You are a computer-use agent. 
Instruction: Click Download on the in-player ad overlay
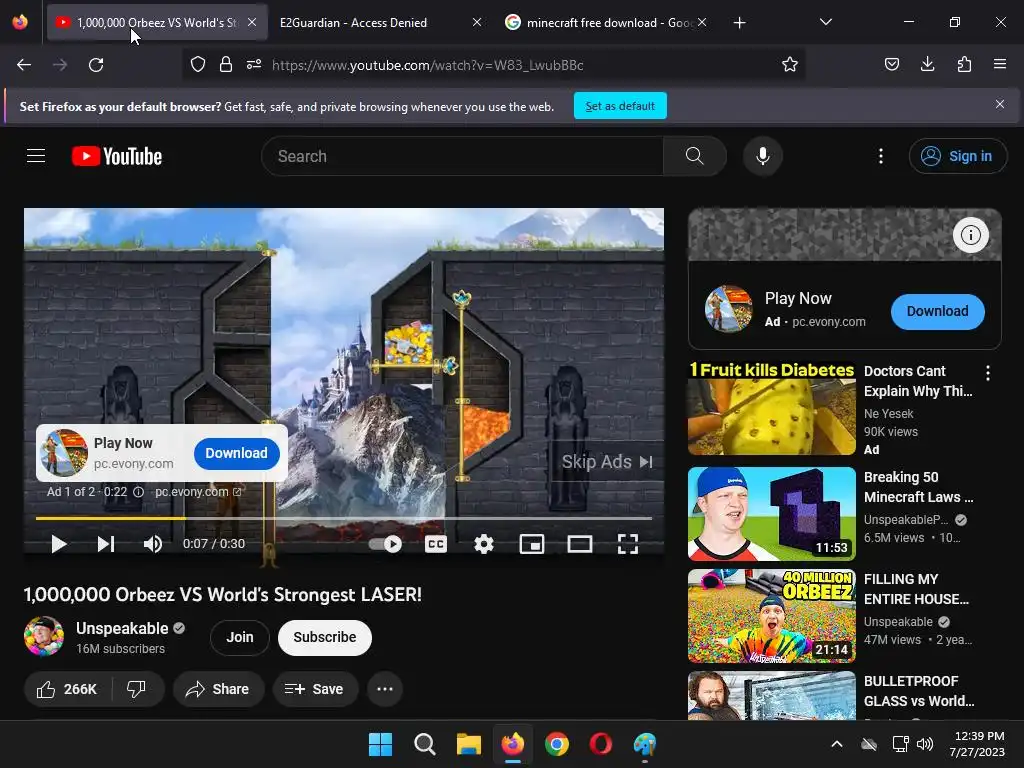[x=236, y=453]
